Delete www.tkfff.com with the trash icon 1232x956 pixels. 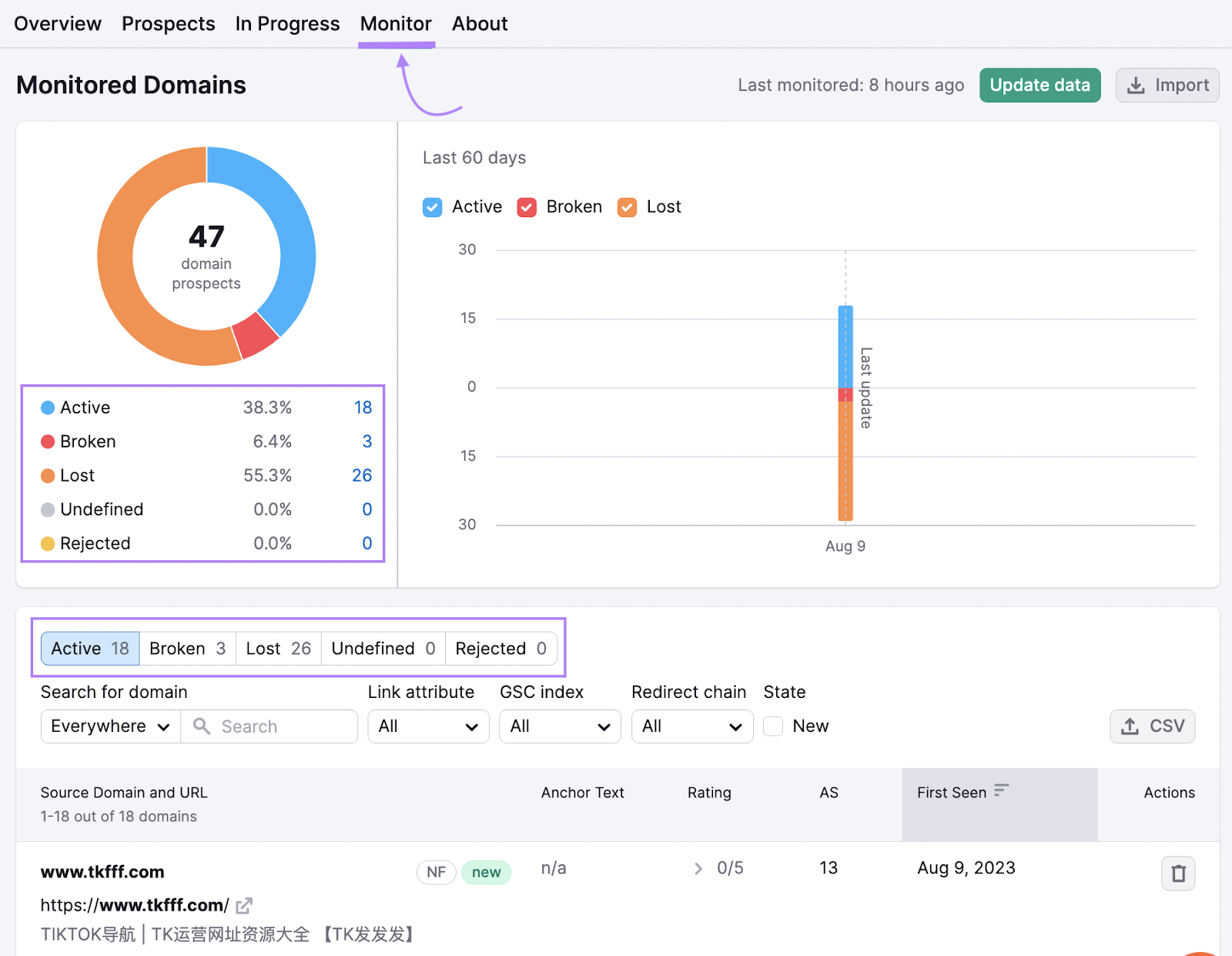tap(1178, 874)
